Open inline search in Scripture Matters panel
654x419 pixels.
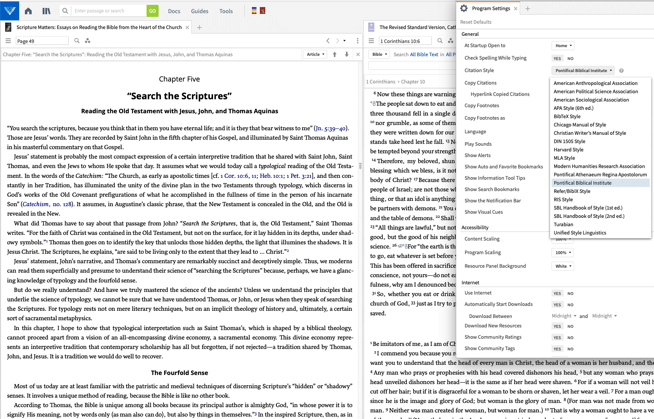[x=77, y=41]
